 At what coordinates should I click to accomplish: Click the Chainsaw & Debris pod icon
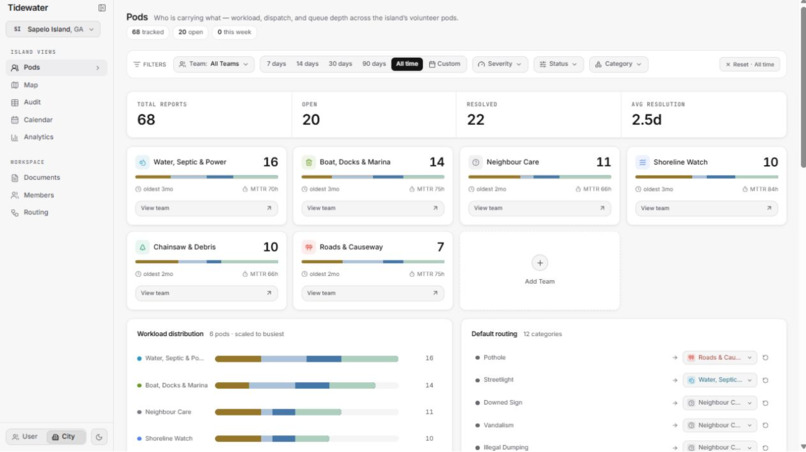(142, 247)
